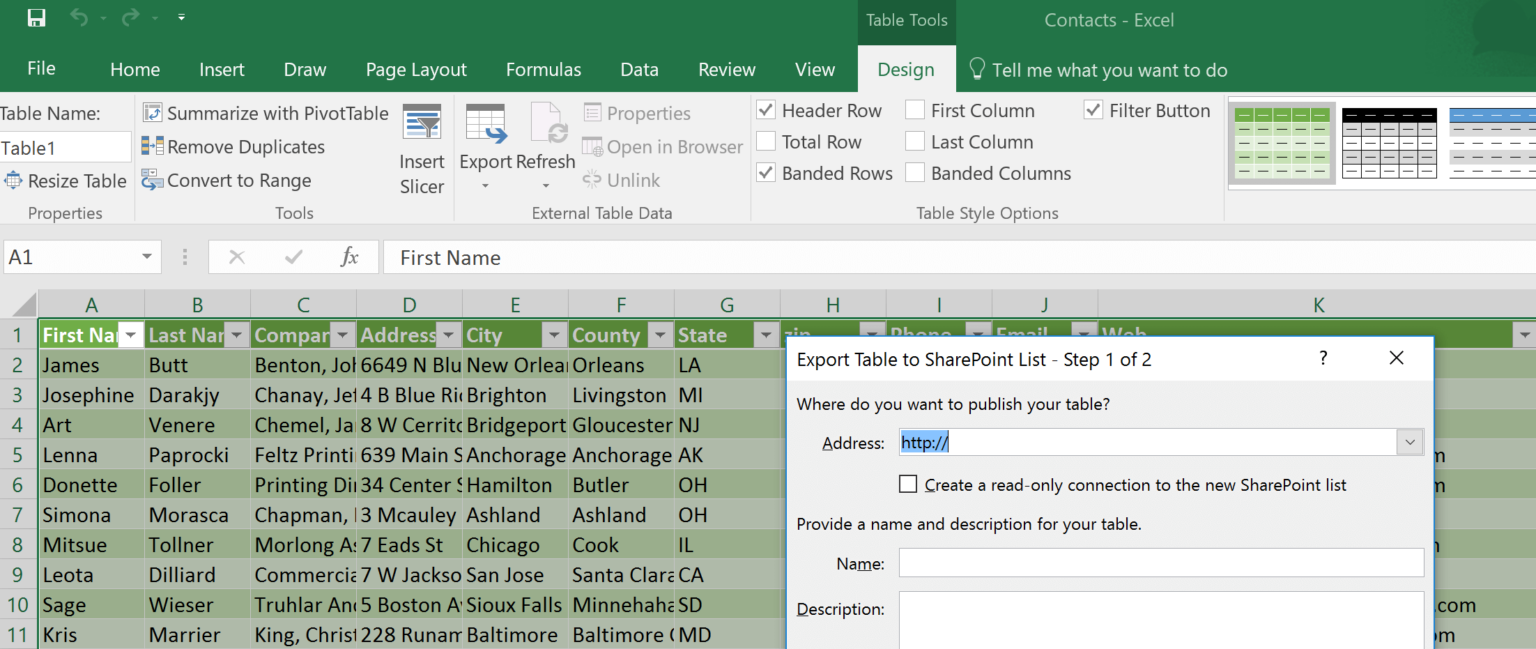Uncheck the Header Row option

(x=766, y=110)
